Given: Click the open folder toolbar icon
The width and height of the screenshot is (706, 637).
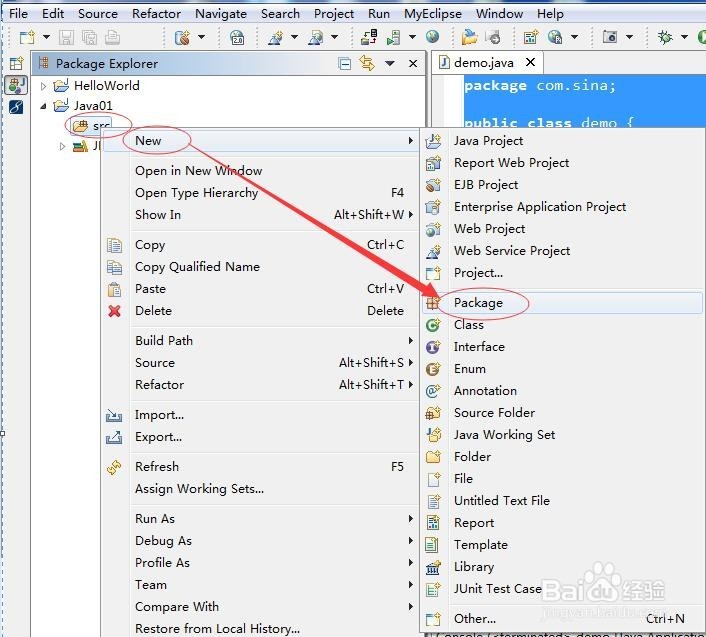Looking at the screenshot, I should 469,36.
